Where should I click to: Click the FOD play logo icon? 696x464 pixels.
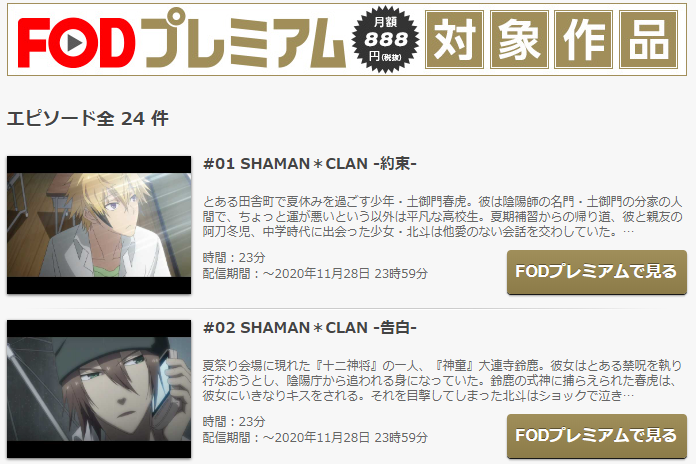click(74, 43)
